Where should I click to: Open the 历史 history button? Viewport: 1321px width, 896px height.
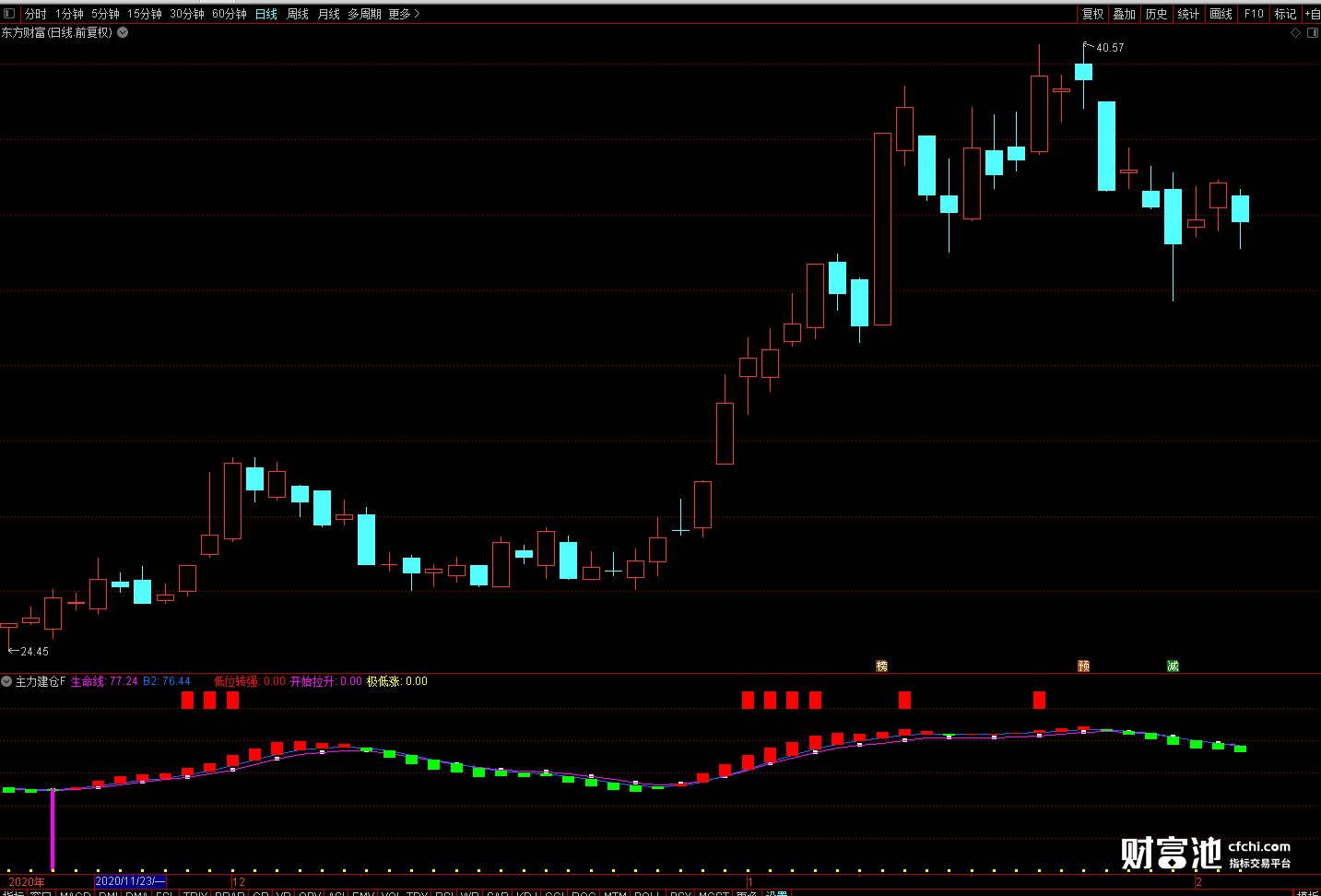click(1157, 14)
